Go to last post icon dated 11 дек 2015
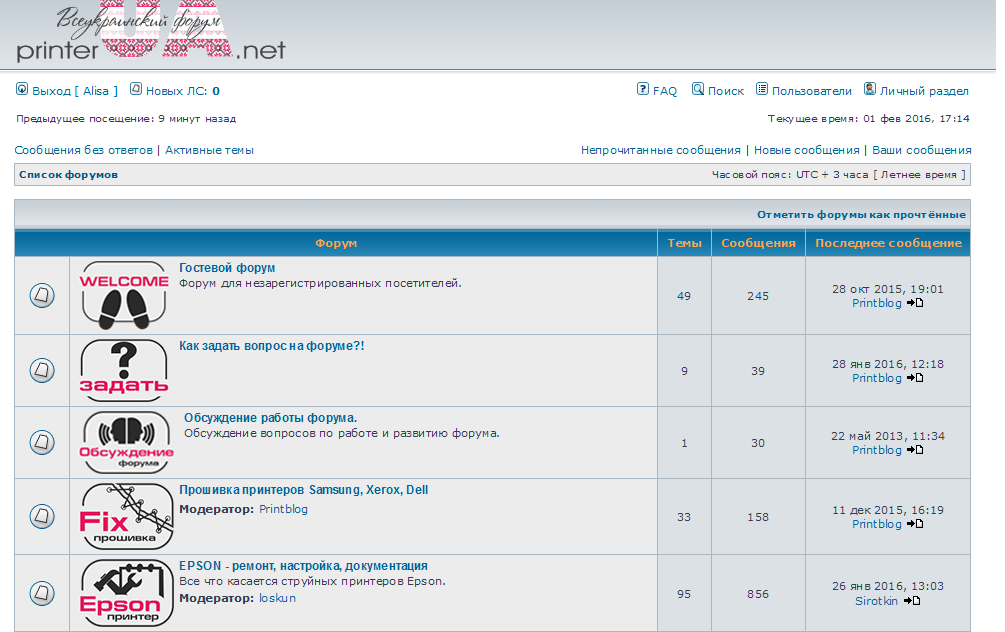The width and height of the screenshot is (1005, 632). (915, 524)
